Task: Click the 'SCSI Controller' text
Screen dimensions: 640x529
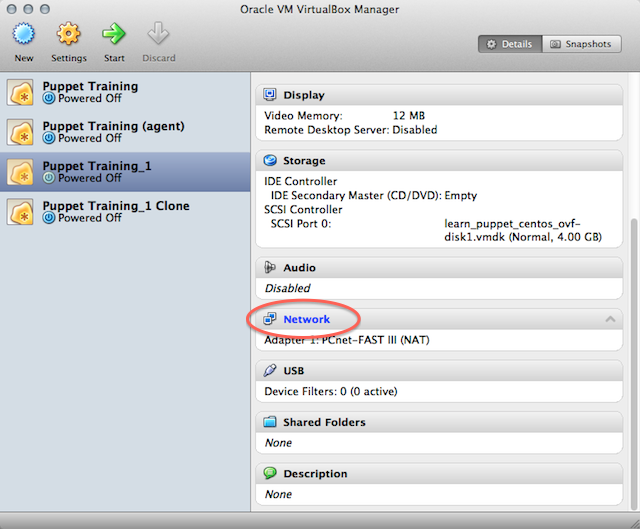Action: (x=303, y=209)
